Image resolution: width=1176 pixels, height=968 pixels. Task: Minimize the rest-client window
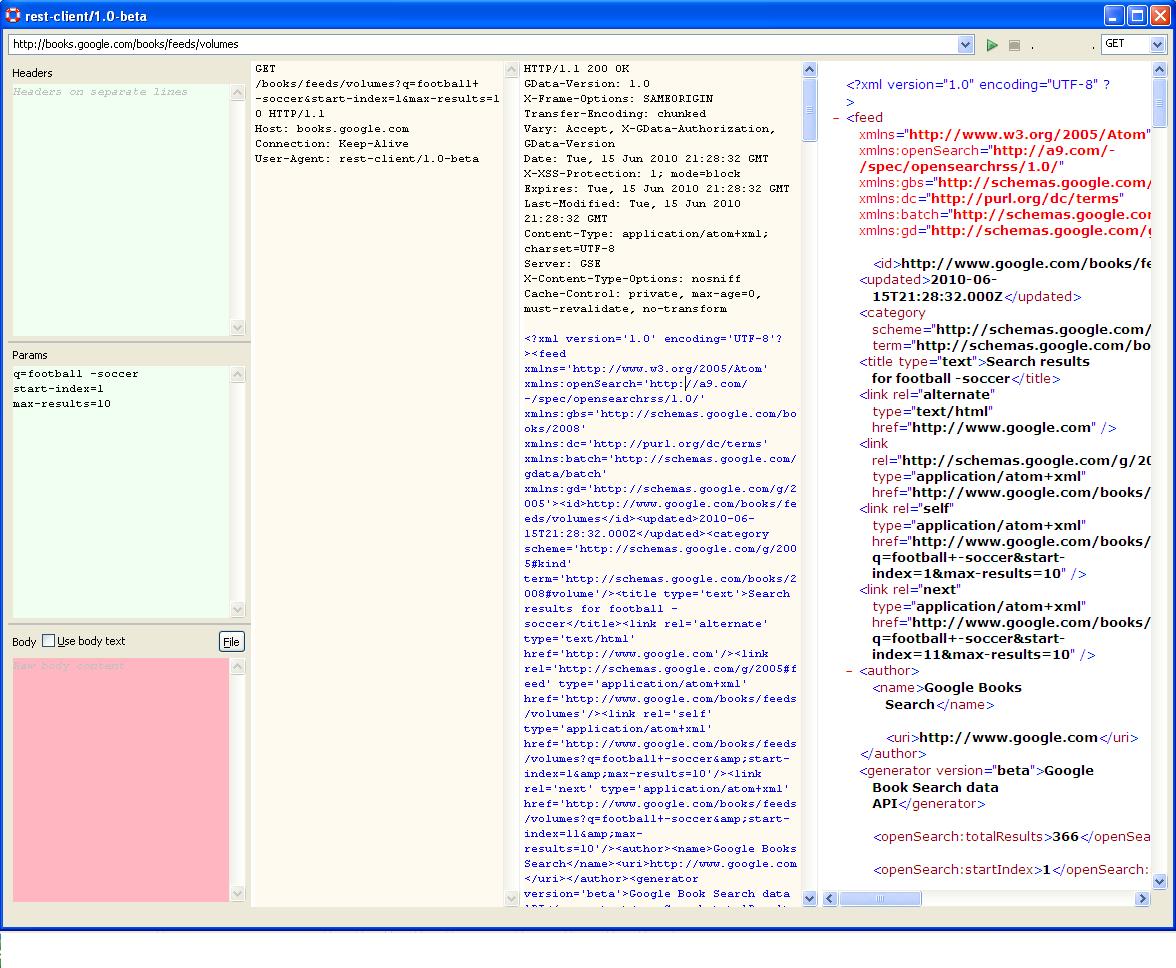tap(1113, 15)
